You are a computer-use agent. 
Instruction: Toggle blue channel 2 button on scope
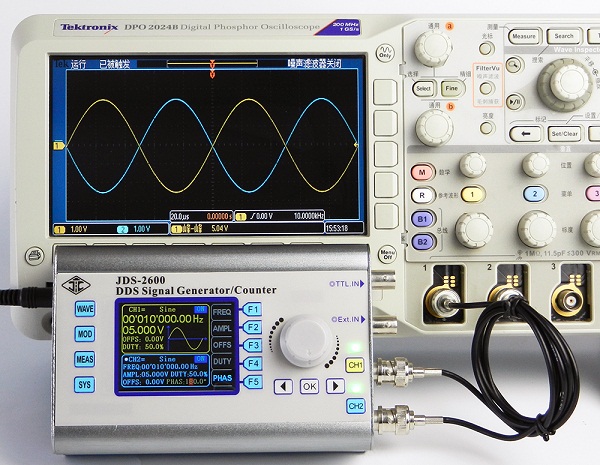[535, 194]
